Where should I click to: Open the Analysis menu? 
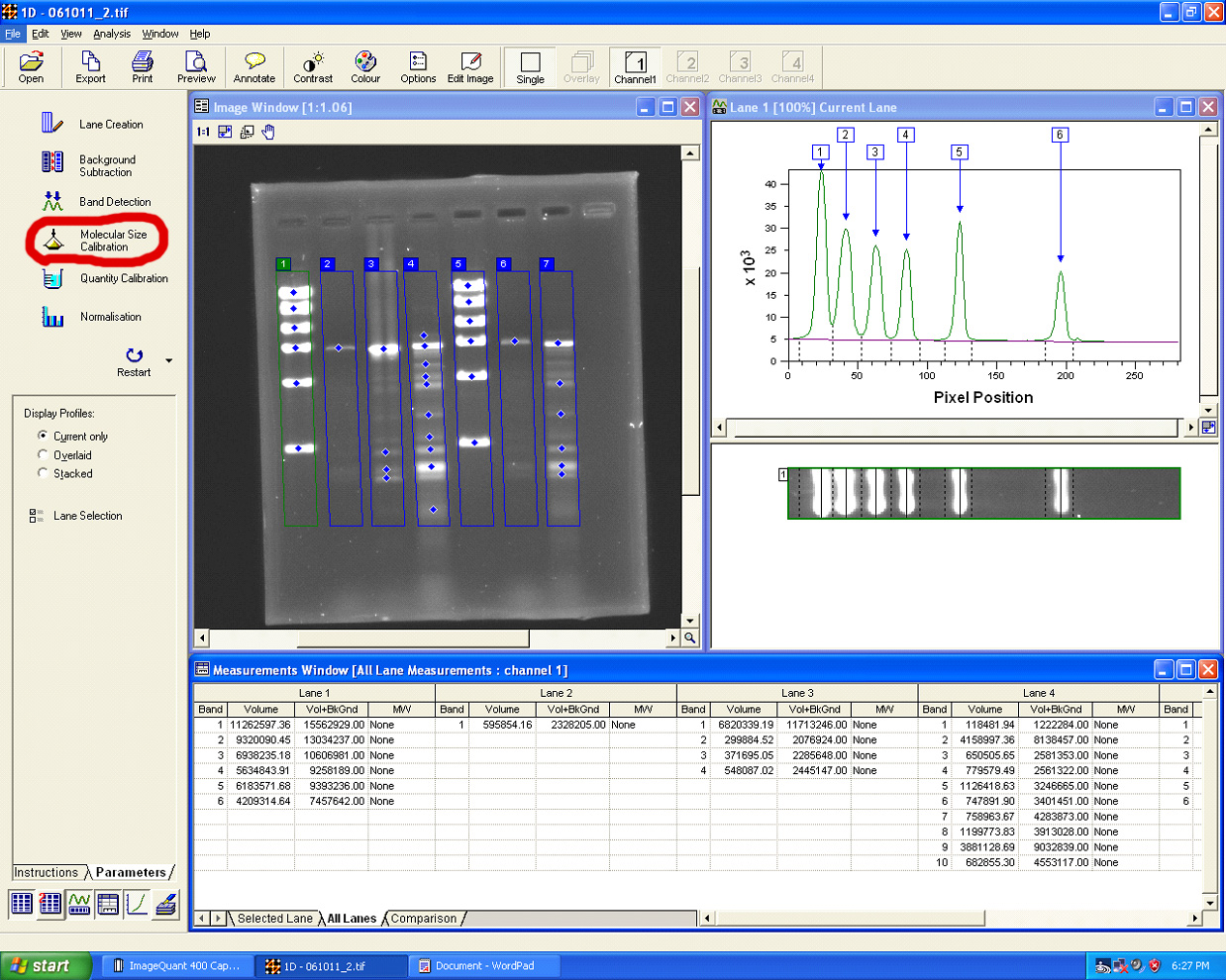point(112,34)
